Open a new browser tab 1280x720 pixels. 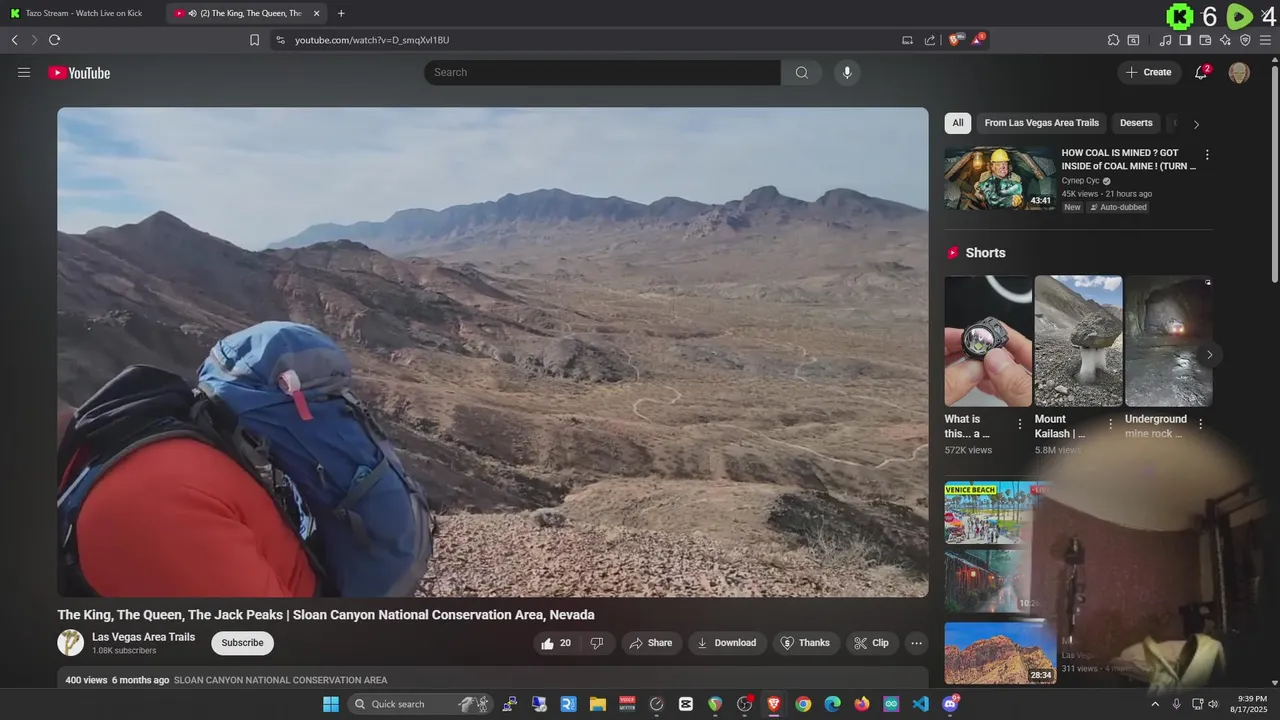341,13
